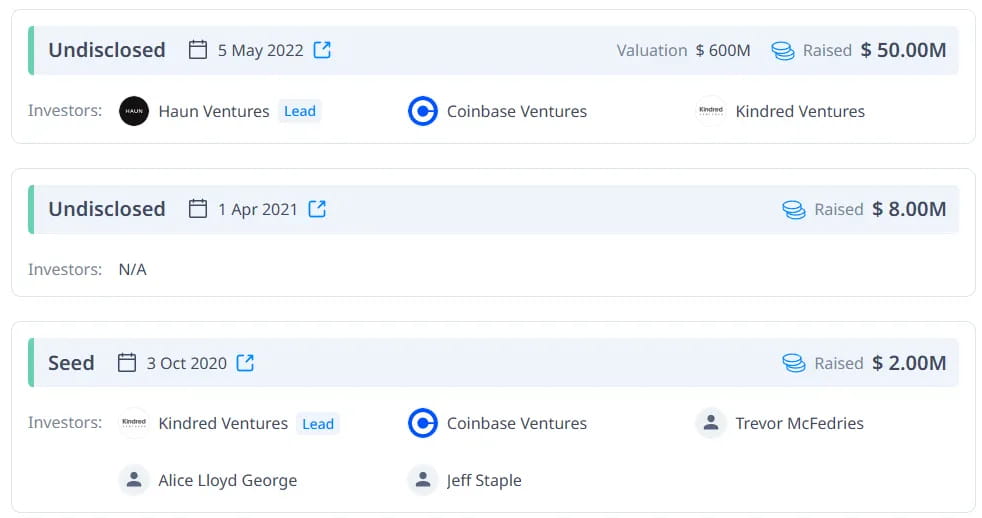Click the Jeff Staple avatar icon
Image resolution: width=982 pixels, height=518 pixels.
tap(423, 480)
